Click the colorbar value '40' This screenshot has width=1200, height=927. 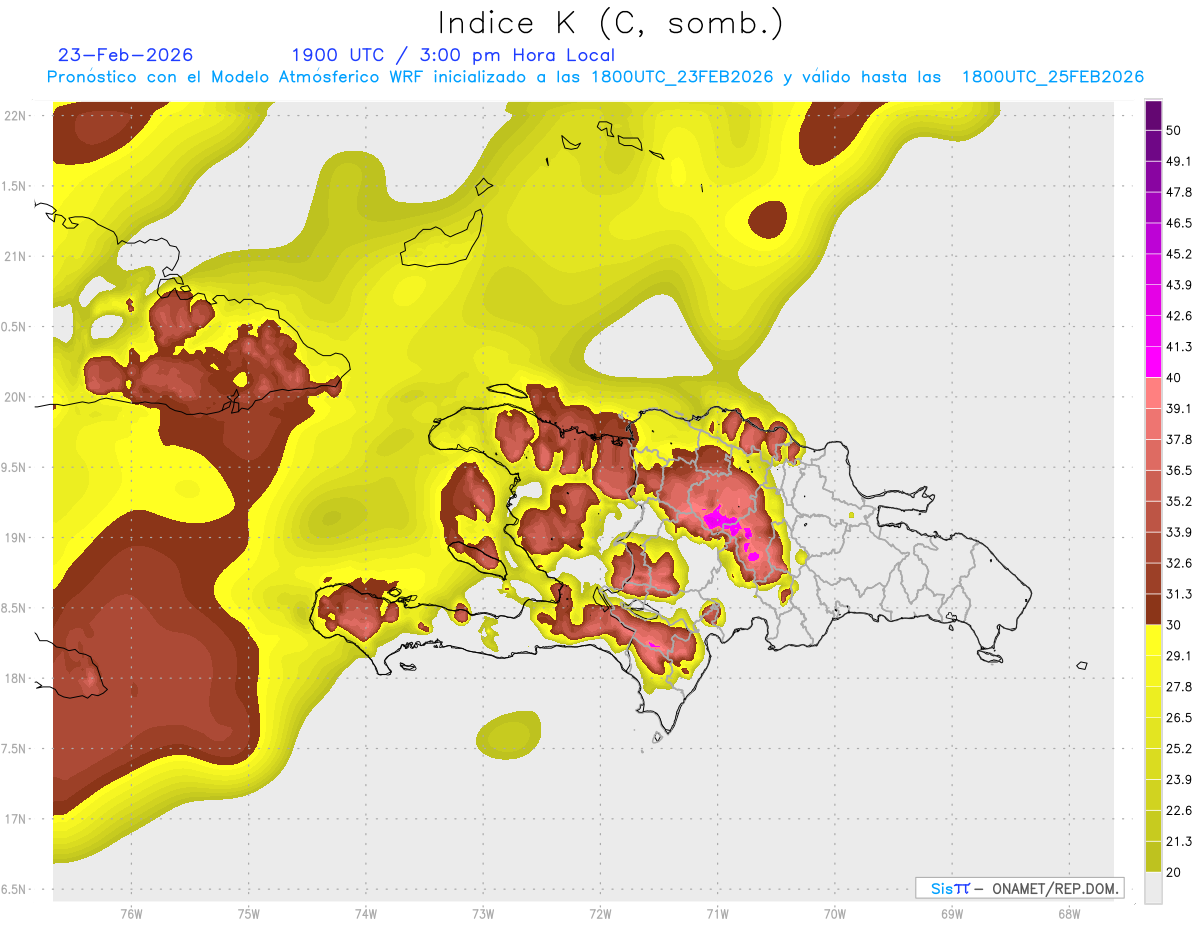(x=1174, y=378)
